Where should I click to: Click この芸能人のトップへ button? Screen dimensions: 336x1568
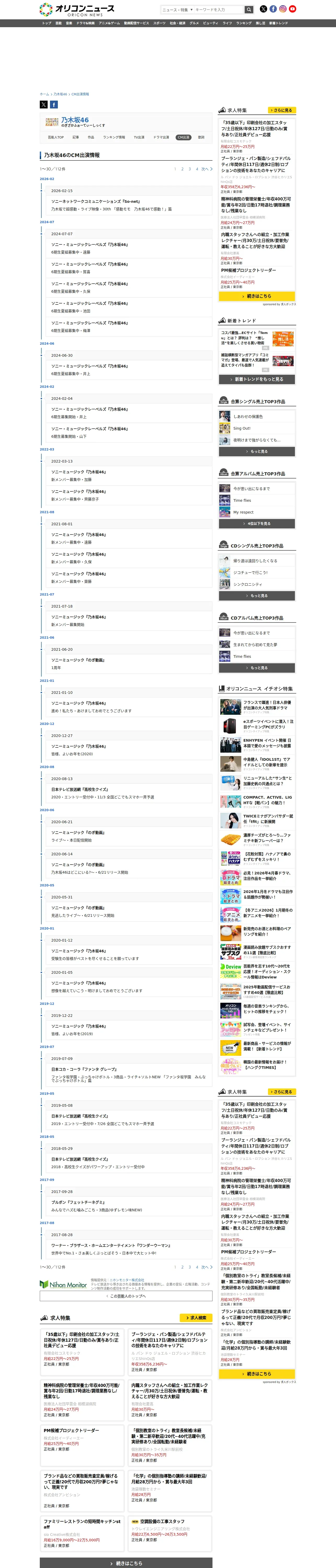pos(126,1296)
